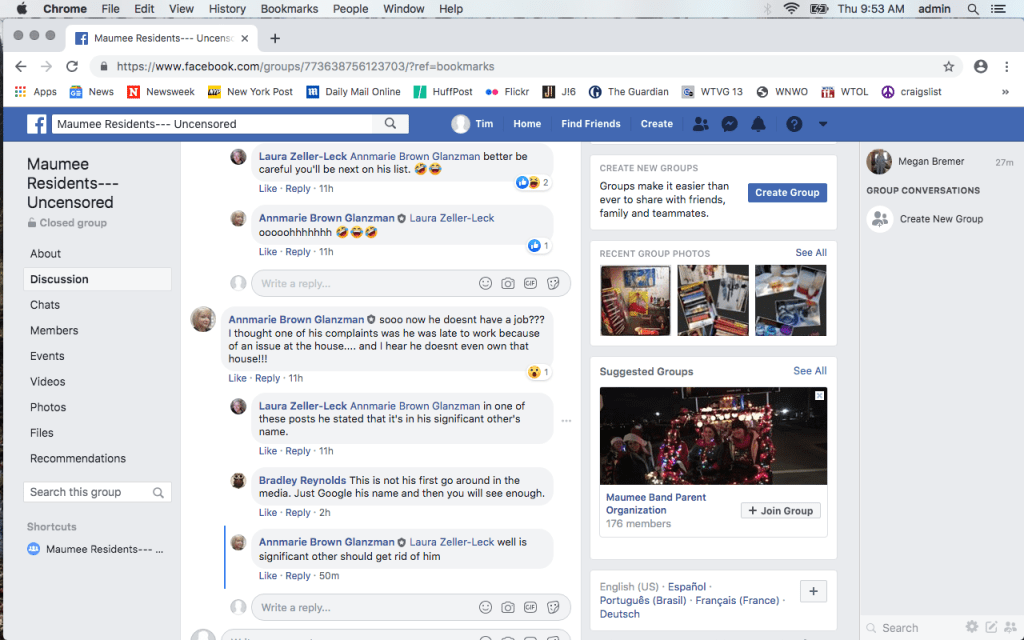Join the Maumee Band Parent Organization group
This screenshot has width=1024, height=640.
780,510
